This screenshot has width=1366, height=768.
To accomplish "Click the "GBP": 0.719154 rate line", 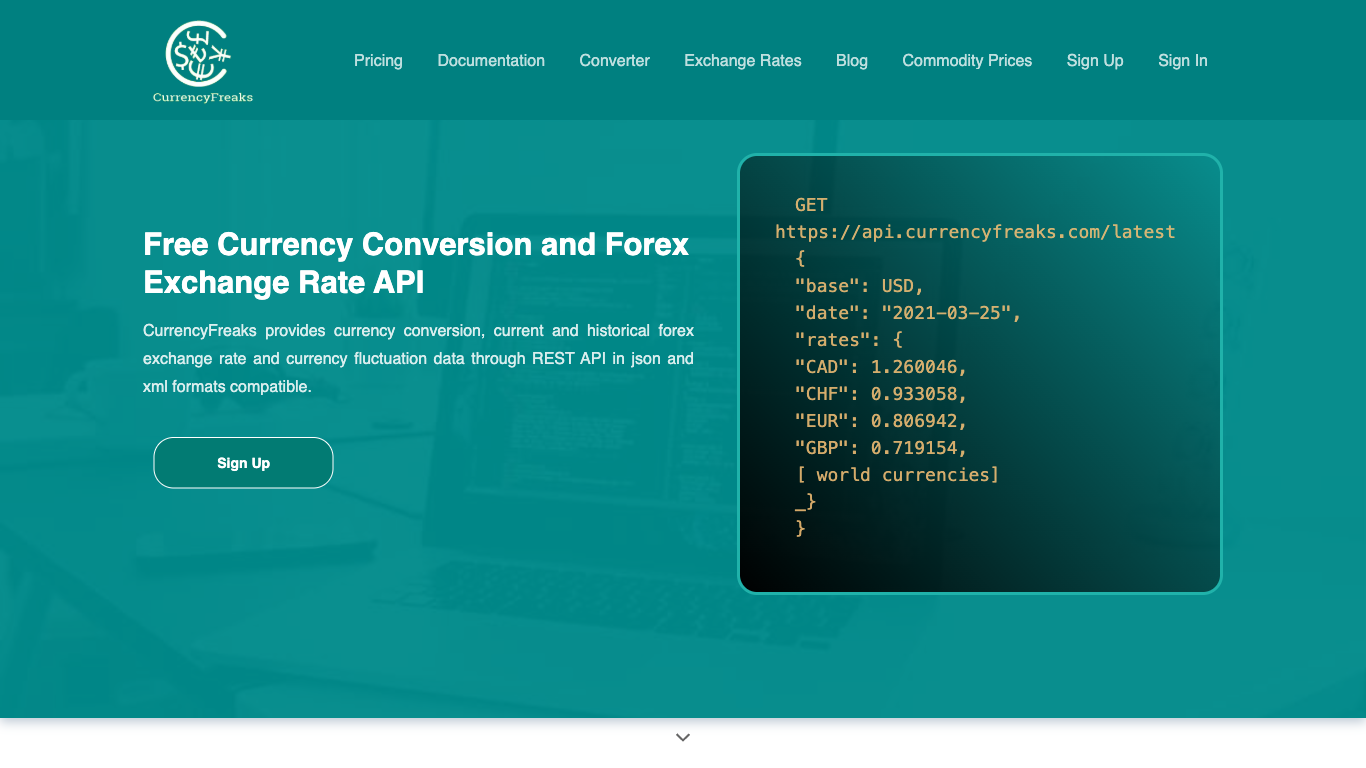I will 881,448.
